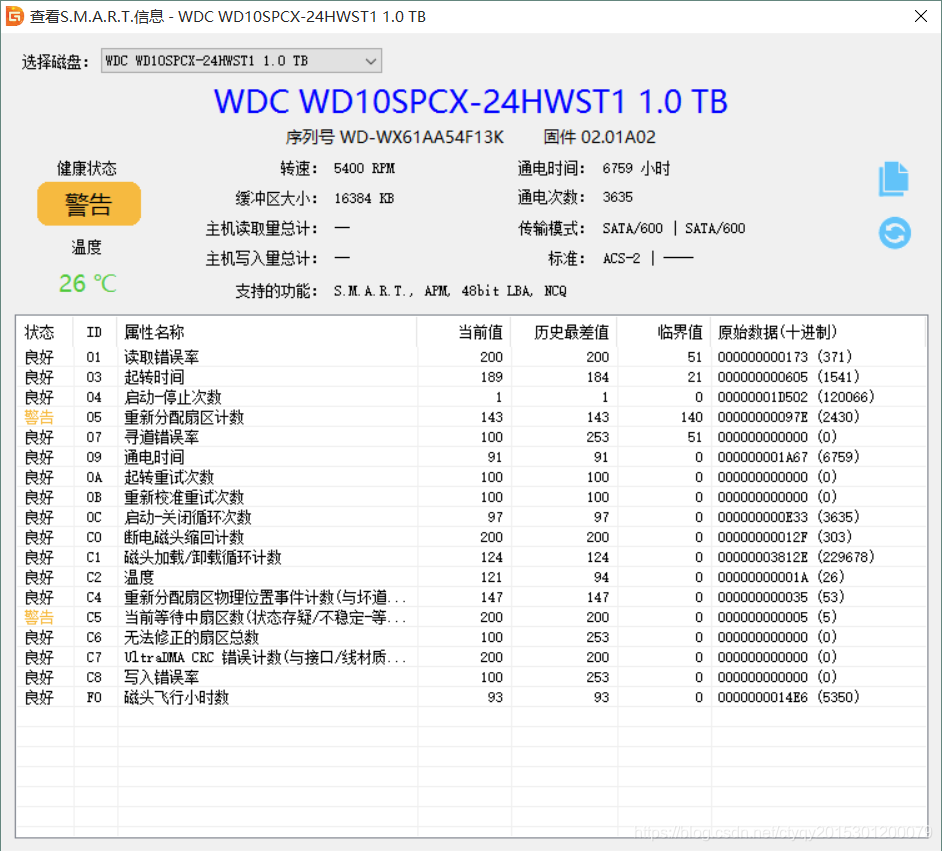Click the 历史最差值 column header
Screen dimensions: 942x851
[571, 332]
